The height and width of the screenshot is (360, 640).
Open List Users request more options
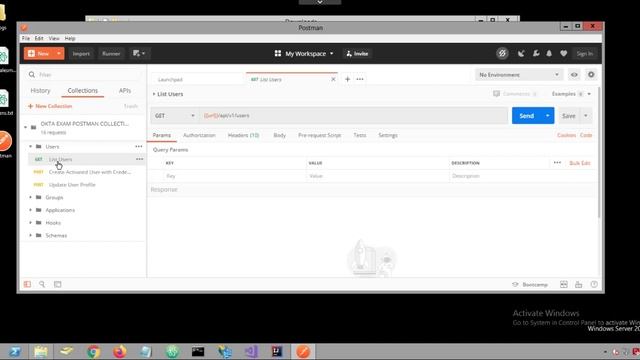(140, 159)
